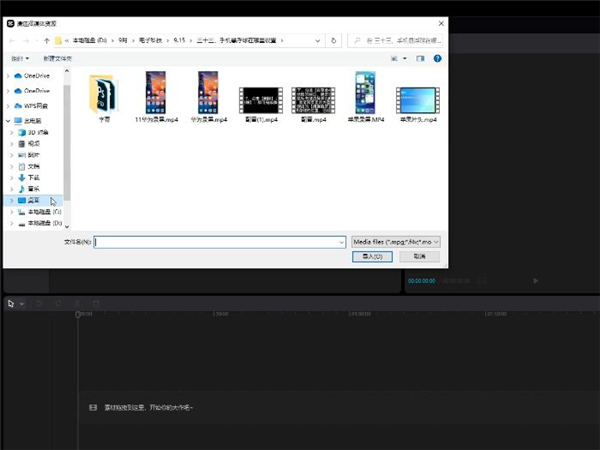Expand the Desktop (桌面) tree node
The height and width of the screenshot is (450, 600).
[x=12, y=201]
